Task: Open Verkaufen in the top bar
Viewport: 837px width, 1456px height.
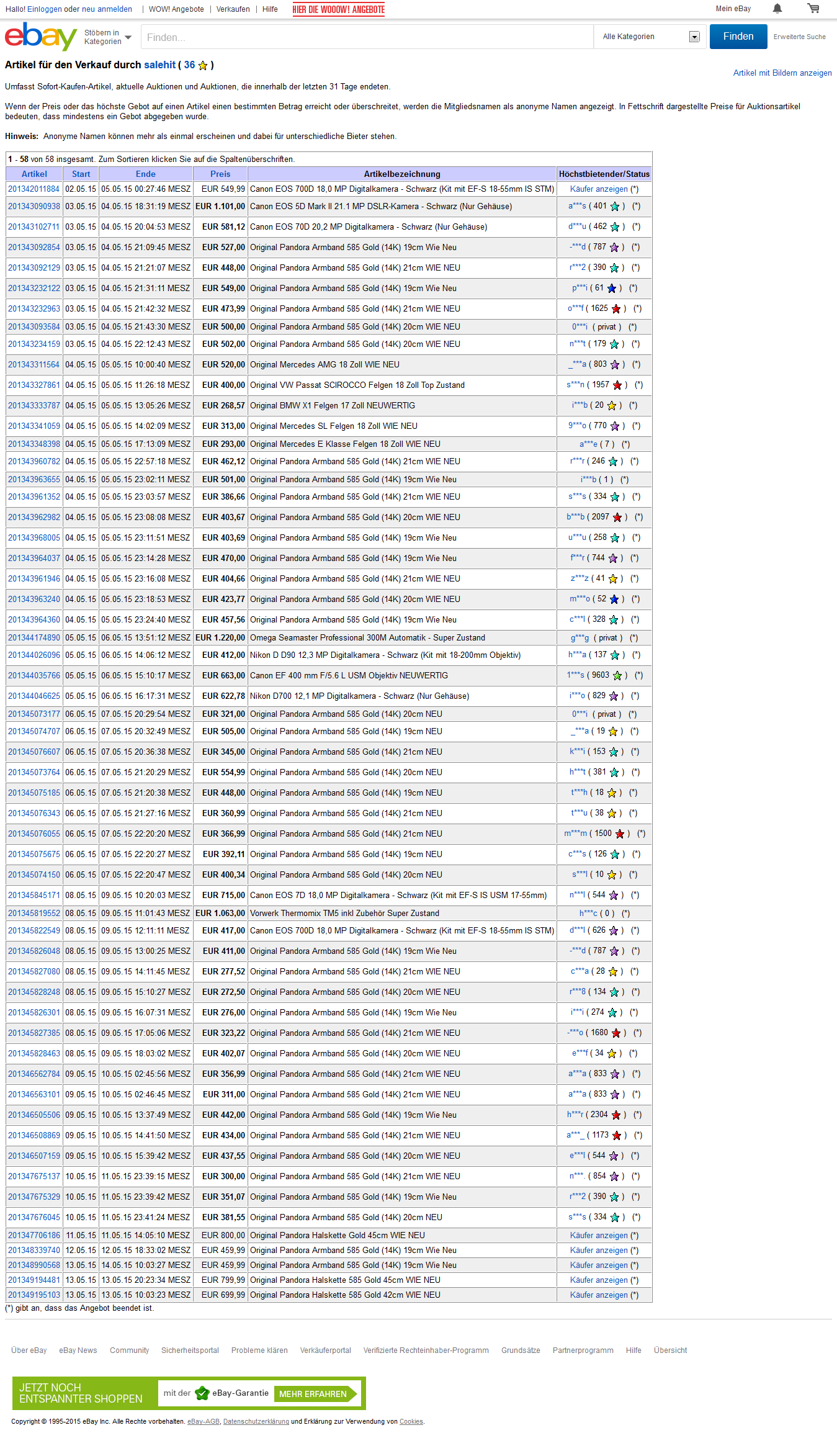Action: click(x=233, y=9)
